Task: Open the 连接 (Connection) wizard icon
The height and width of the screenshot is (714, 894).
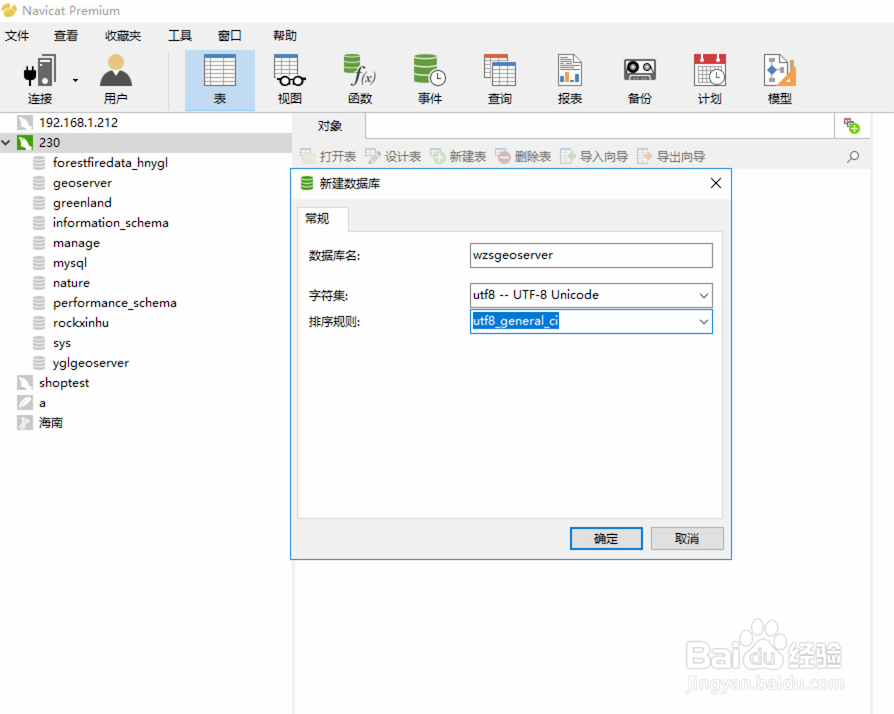Action: [x=37, y=78]
